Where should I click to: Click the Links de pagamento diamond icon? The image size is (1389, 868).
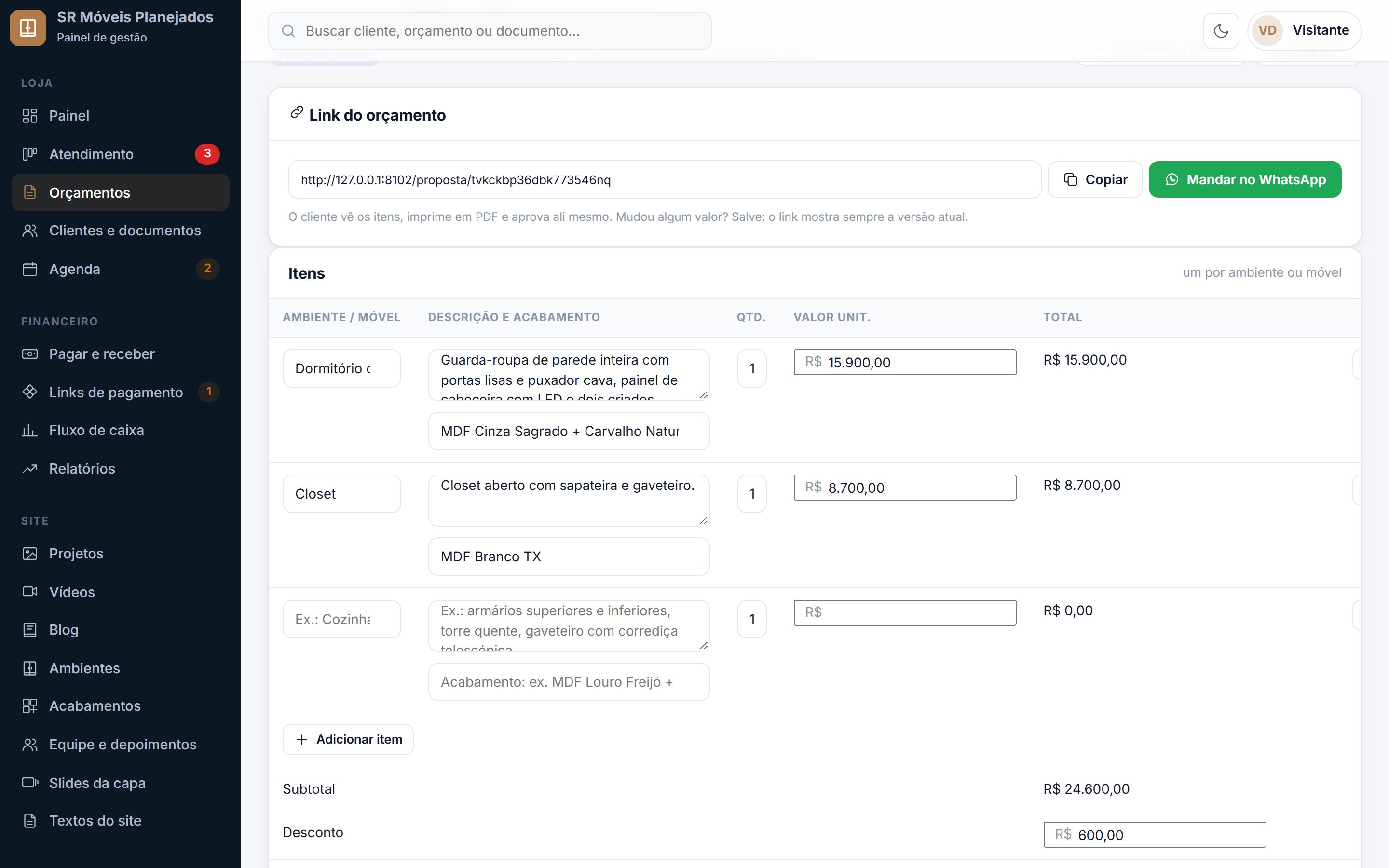[x=30, y=392]
